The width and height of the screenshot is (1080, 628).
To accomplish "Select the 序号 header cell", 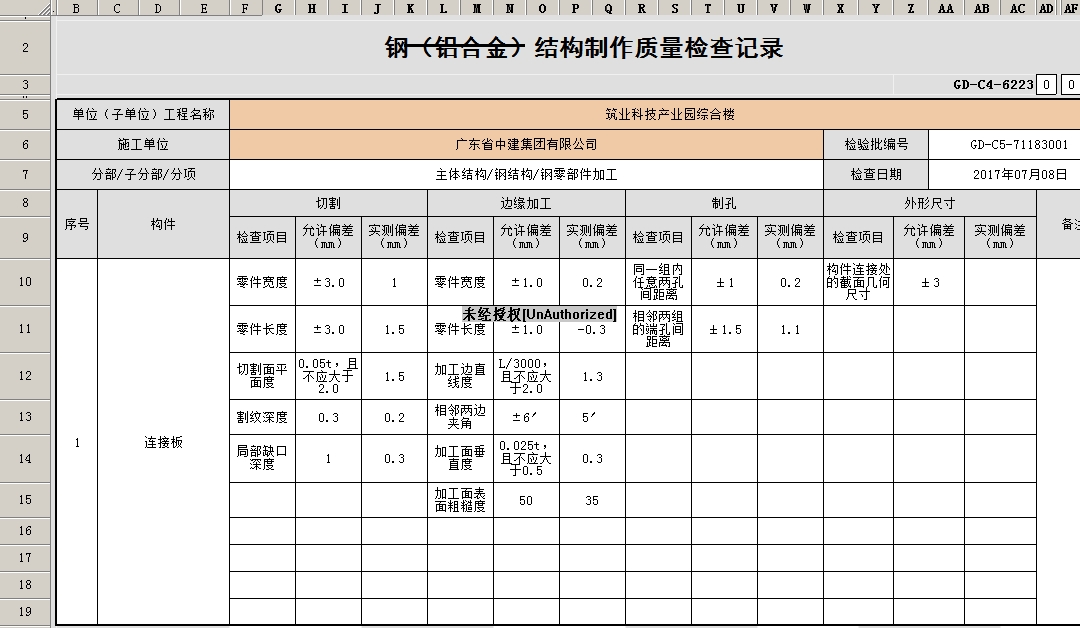I will pos(77,224).
